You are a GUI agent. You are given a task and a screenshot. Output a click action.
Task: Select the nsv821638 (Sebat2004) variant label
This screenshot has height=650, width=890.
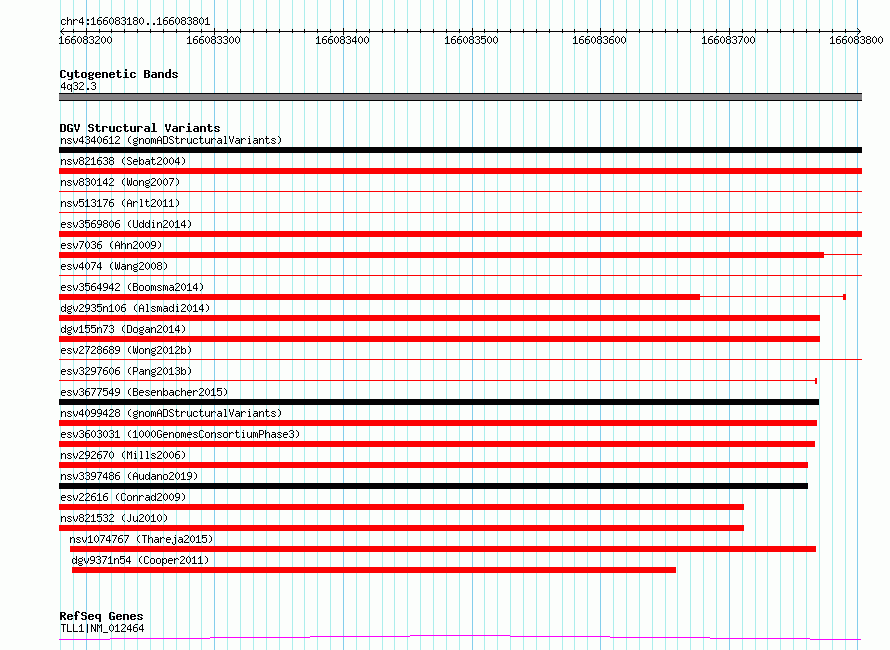[x=123, y=161]
